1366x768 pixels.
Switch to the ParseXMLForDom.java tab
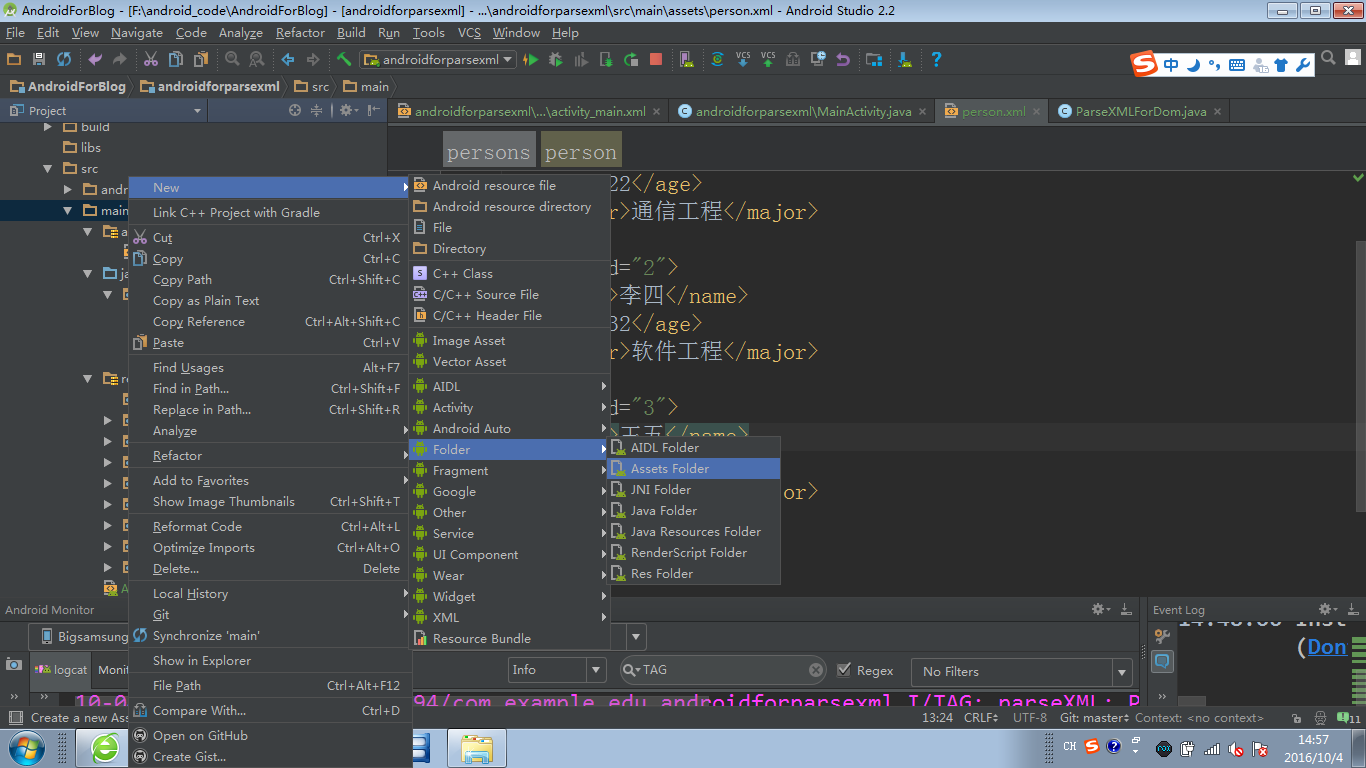pyautogui.click(x=1141, y=111)
